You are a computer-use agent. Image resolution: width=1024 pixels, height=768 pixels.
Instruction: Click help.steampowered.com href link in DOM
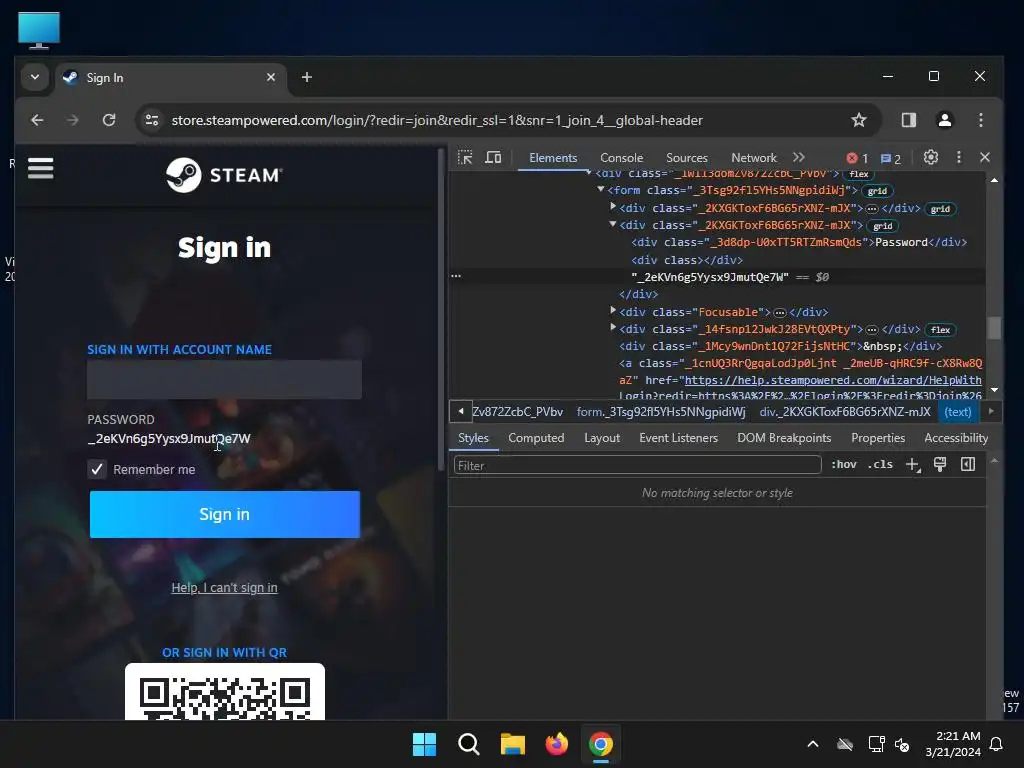pyautogui.click(x=833, y=380)
